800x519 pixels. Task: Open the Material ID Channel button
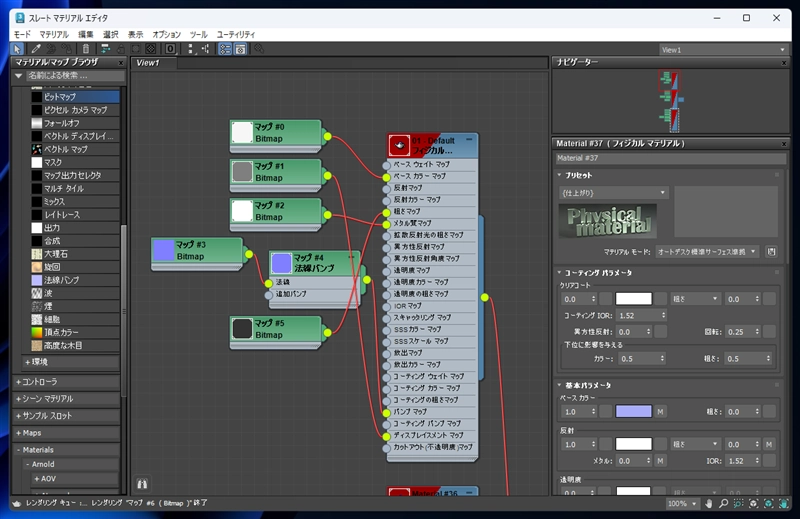pos(170,49)
